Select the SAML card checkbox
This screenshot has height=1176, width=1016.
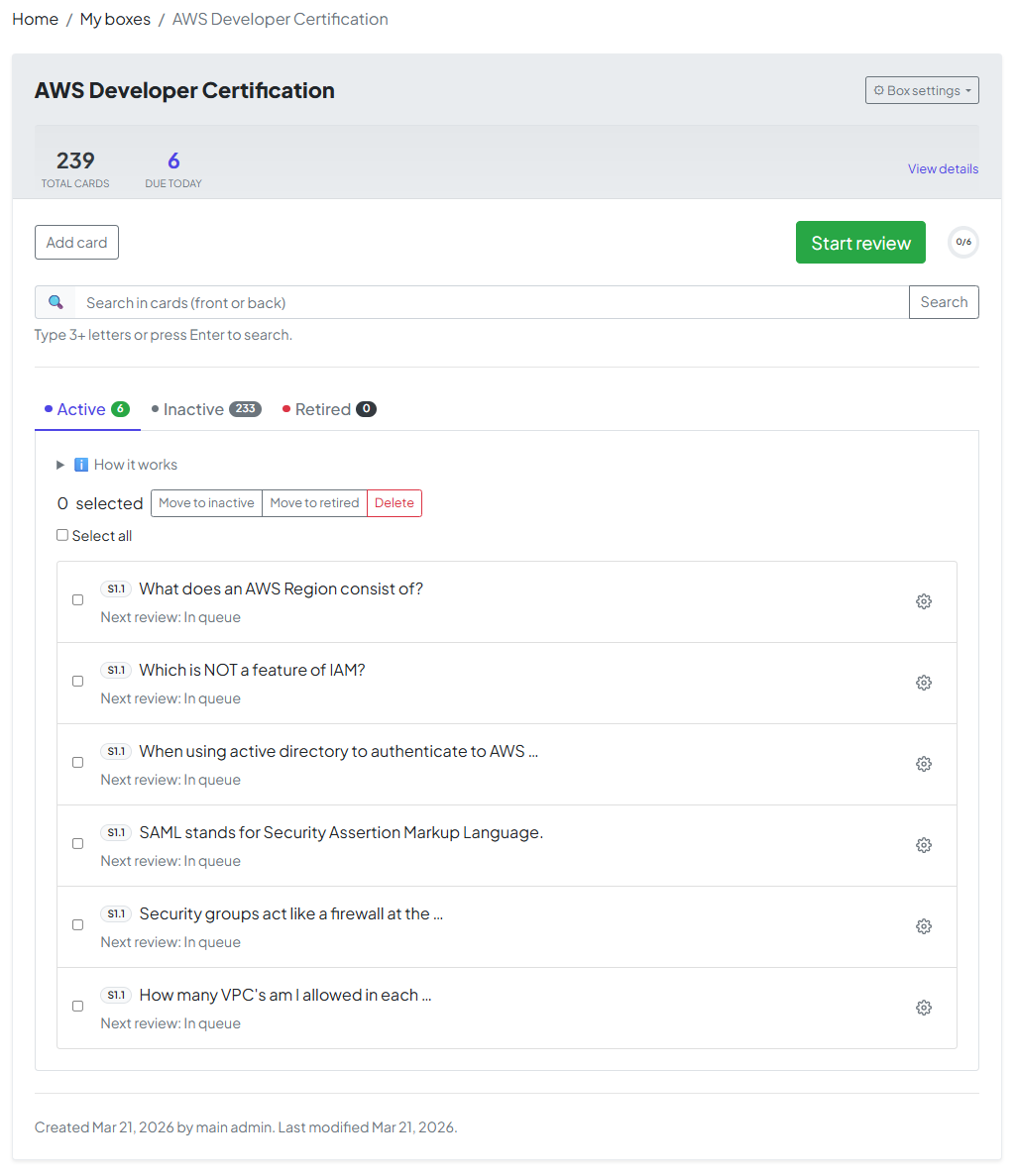[78, 844]
